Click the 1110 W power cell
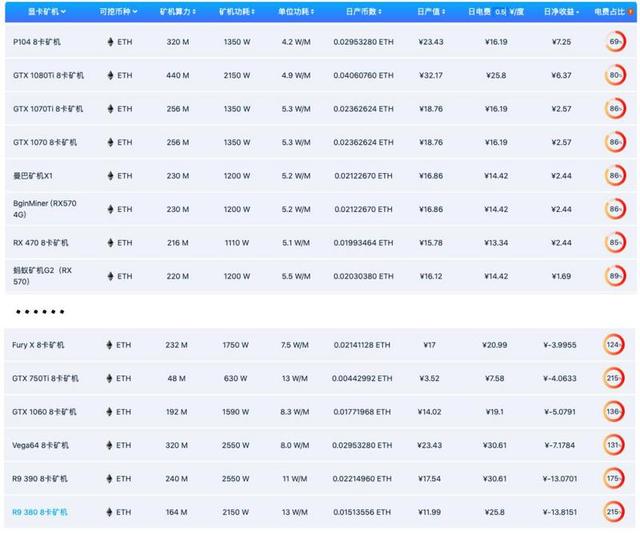 (237, 243)
